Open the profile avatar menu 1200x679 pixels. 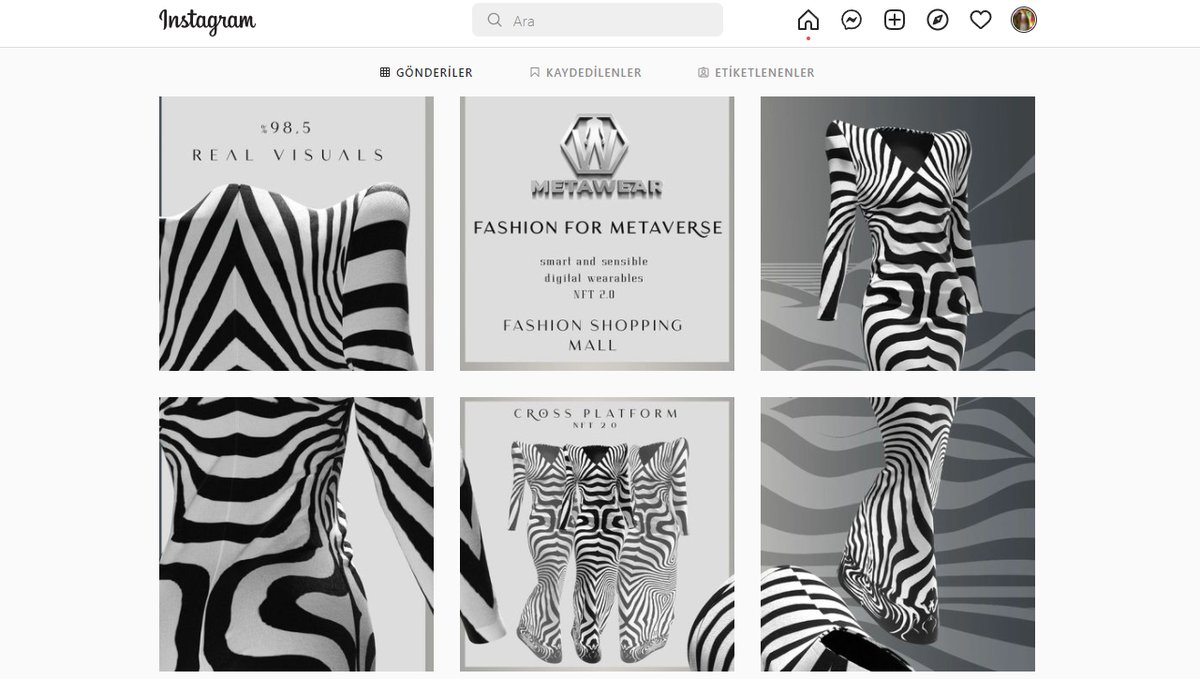coord(1022,18)
